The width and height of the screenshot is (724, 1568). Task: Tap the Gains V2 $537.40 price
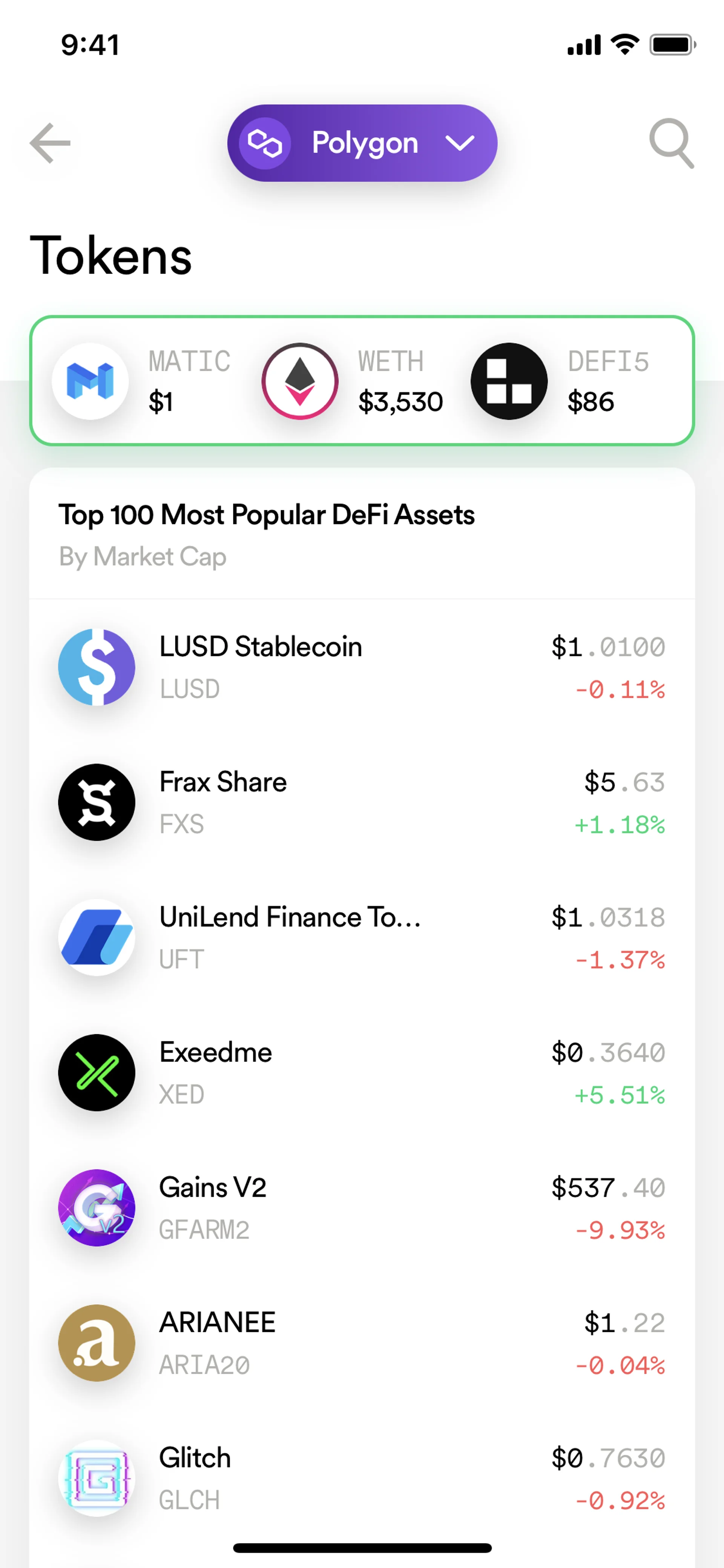608,1187
